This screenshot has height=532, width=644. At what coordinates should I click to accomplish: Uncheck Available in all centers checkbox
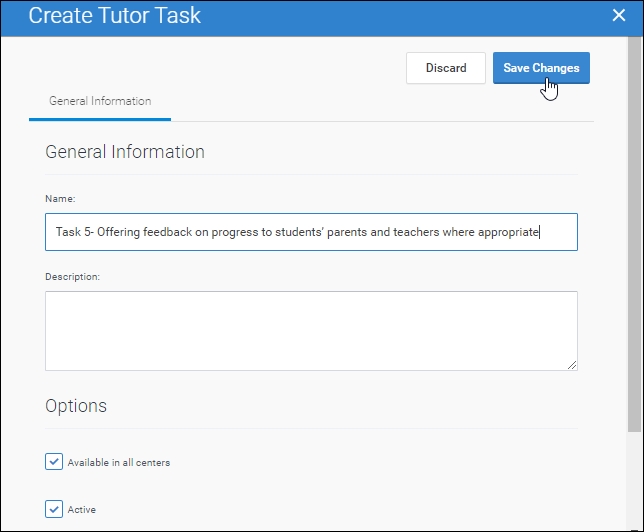pyautogui.click(x=54, y=462)
